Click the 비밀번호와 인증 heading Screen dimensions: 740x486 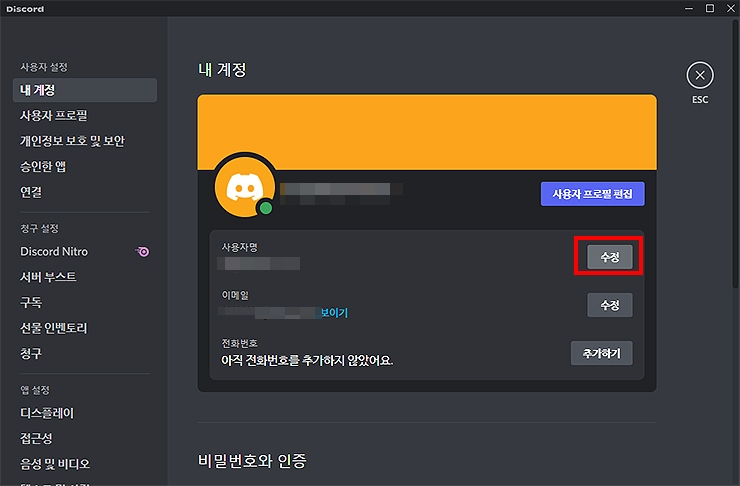pyautogui.click(x=252, y=461)
